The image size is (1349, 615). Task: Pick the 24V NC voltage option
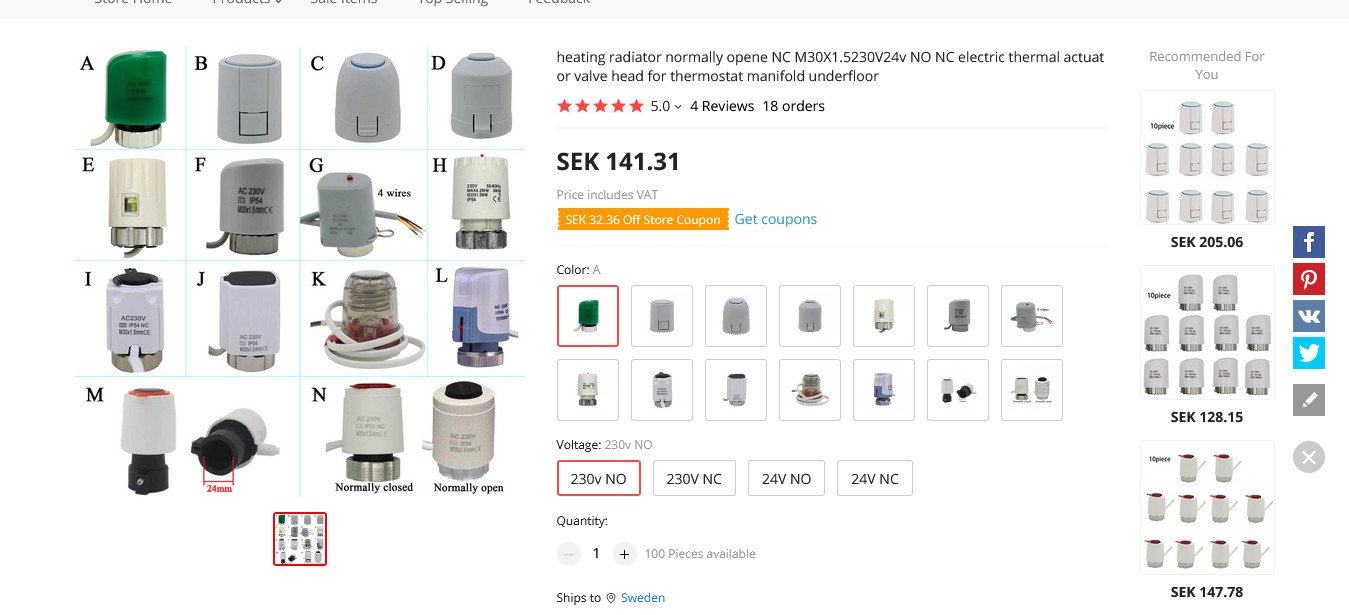click(x=874, y=479)
